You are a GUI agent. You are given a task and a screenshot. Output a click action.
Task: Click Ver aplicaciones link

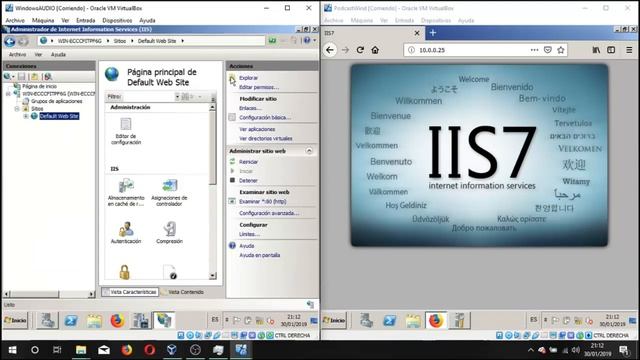coord(257,129)
